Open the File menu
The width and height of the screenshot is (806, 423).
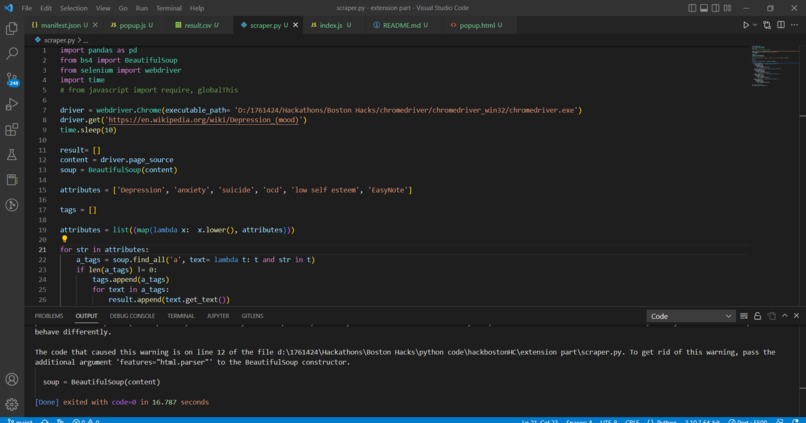[26, 8]
